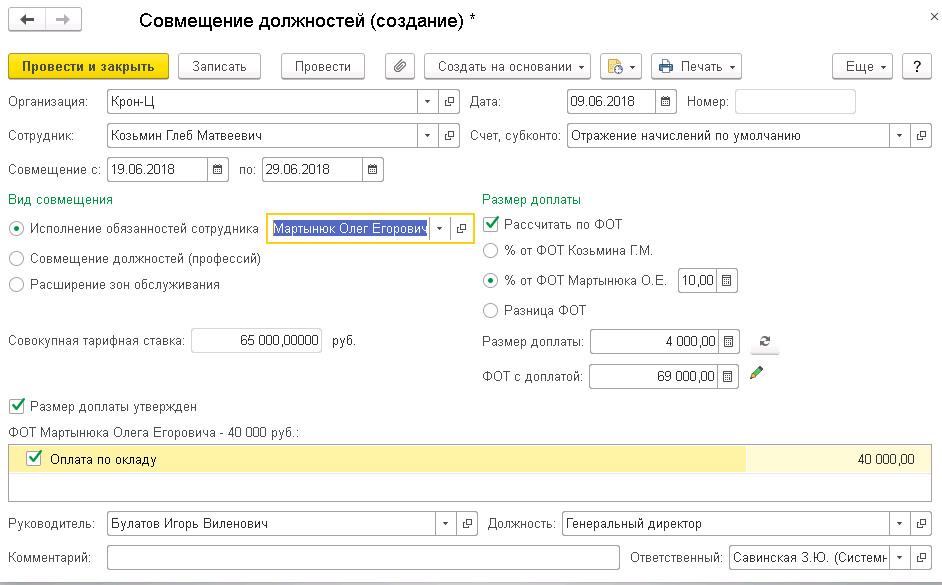Open the Печать menu
Image resolution: width=942 pixels, height=585 pixels.
[x=696, y=67]
